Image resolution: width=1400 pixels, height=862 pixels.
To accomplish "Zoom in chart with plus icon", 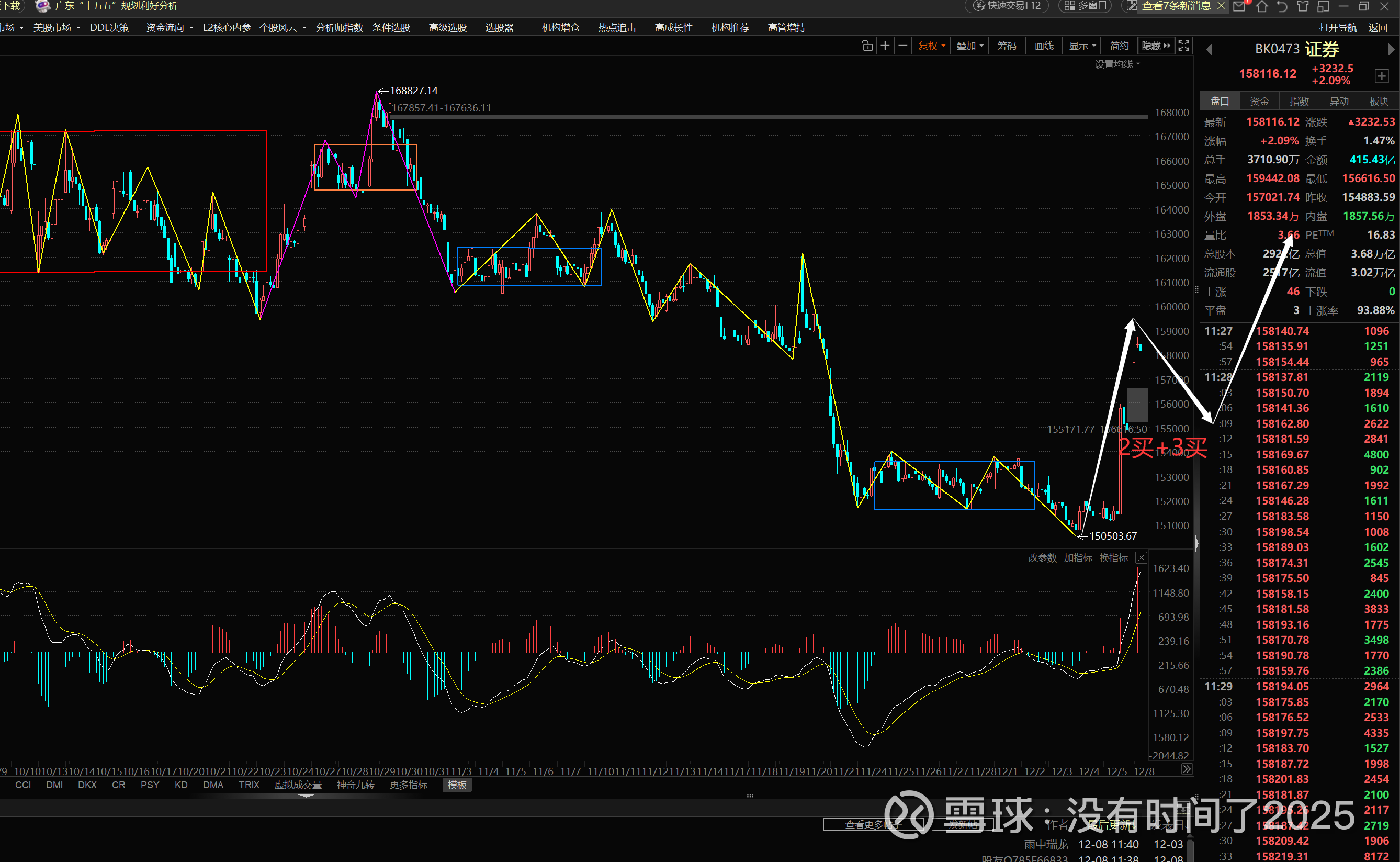I will point(885,46).
